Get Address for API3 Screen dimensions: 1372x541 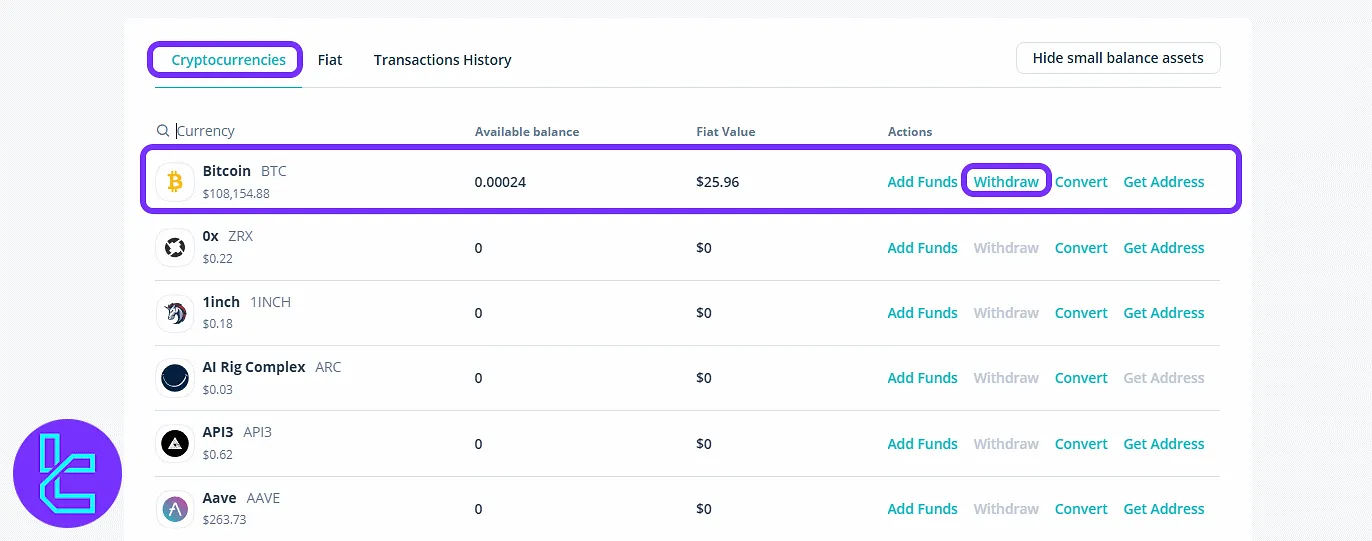point(1164,444)
